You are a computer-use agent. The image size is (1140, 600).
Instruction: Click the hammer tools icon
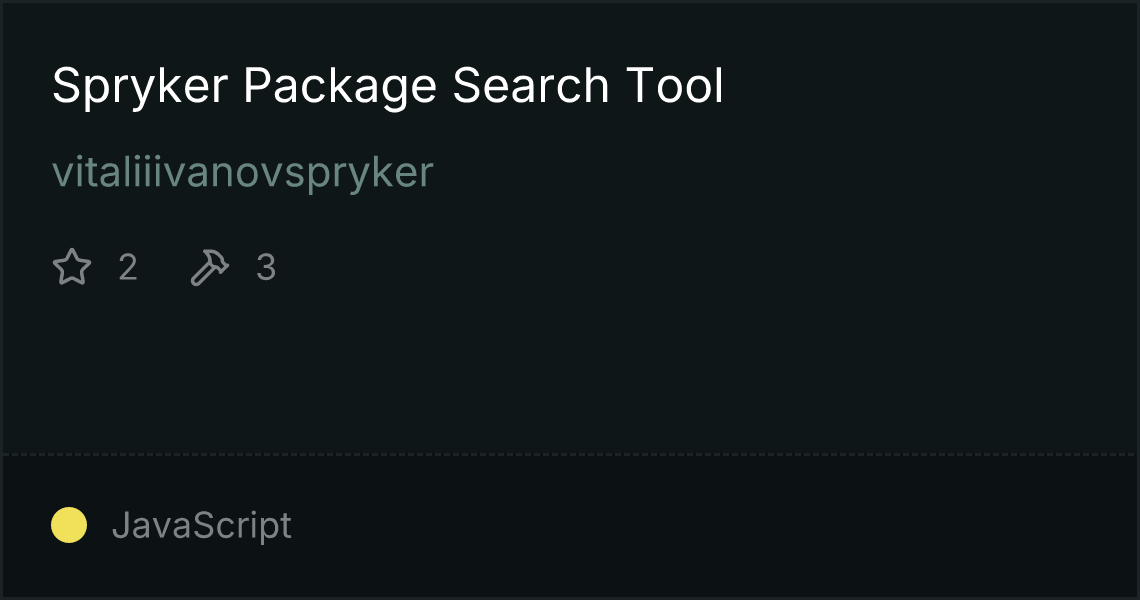click(210, 268)
